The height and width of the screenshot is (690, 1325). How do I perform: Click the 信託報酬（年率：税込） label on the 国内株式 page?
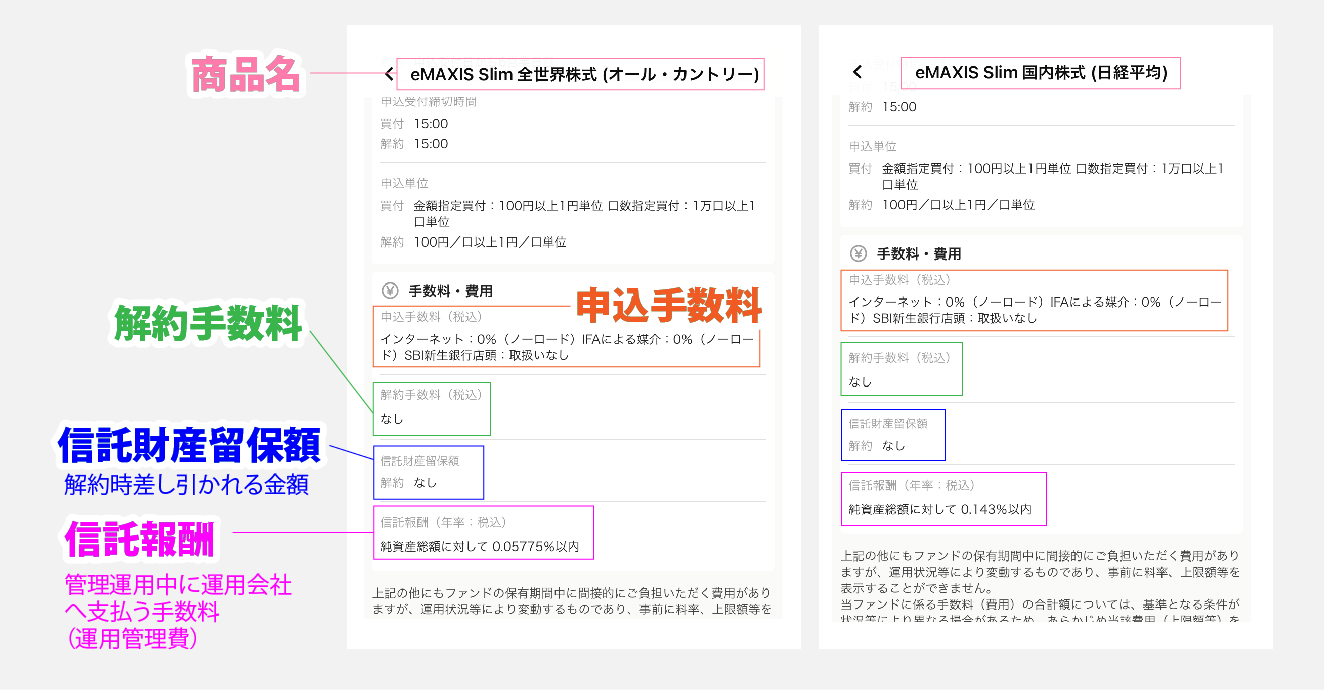(913, 486)
